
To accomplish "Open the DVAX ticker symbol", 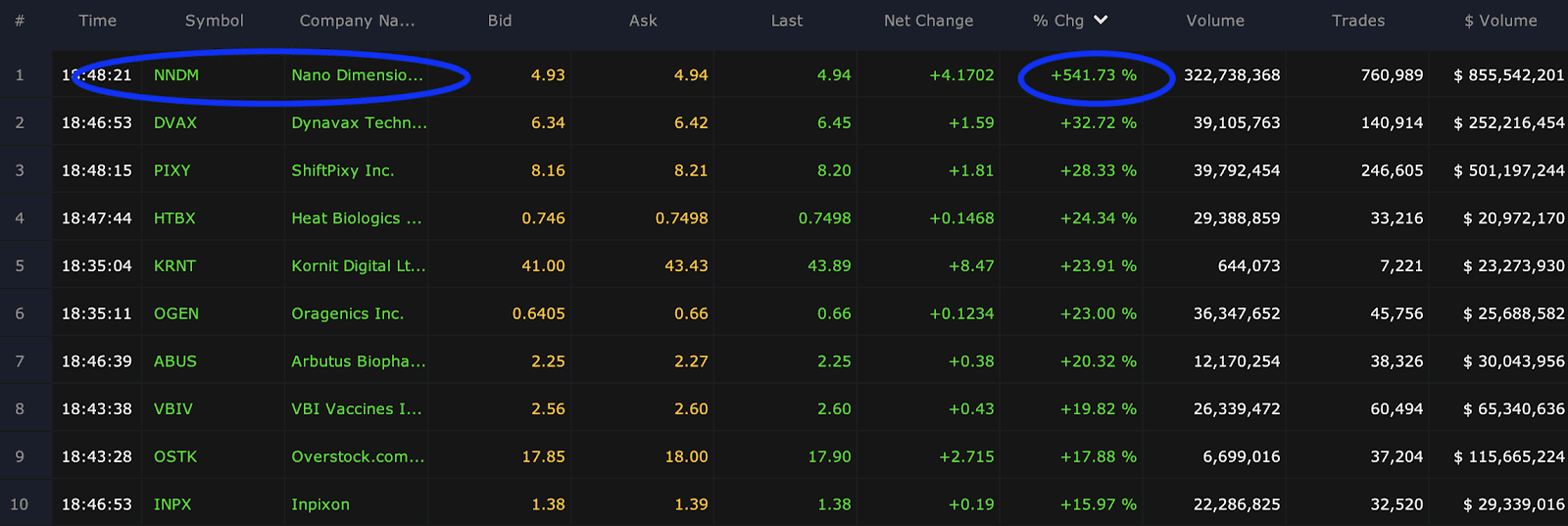I will 175,123.
